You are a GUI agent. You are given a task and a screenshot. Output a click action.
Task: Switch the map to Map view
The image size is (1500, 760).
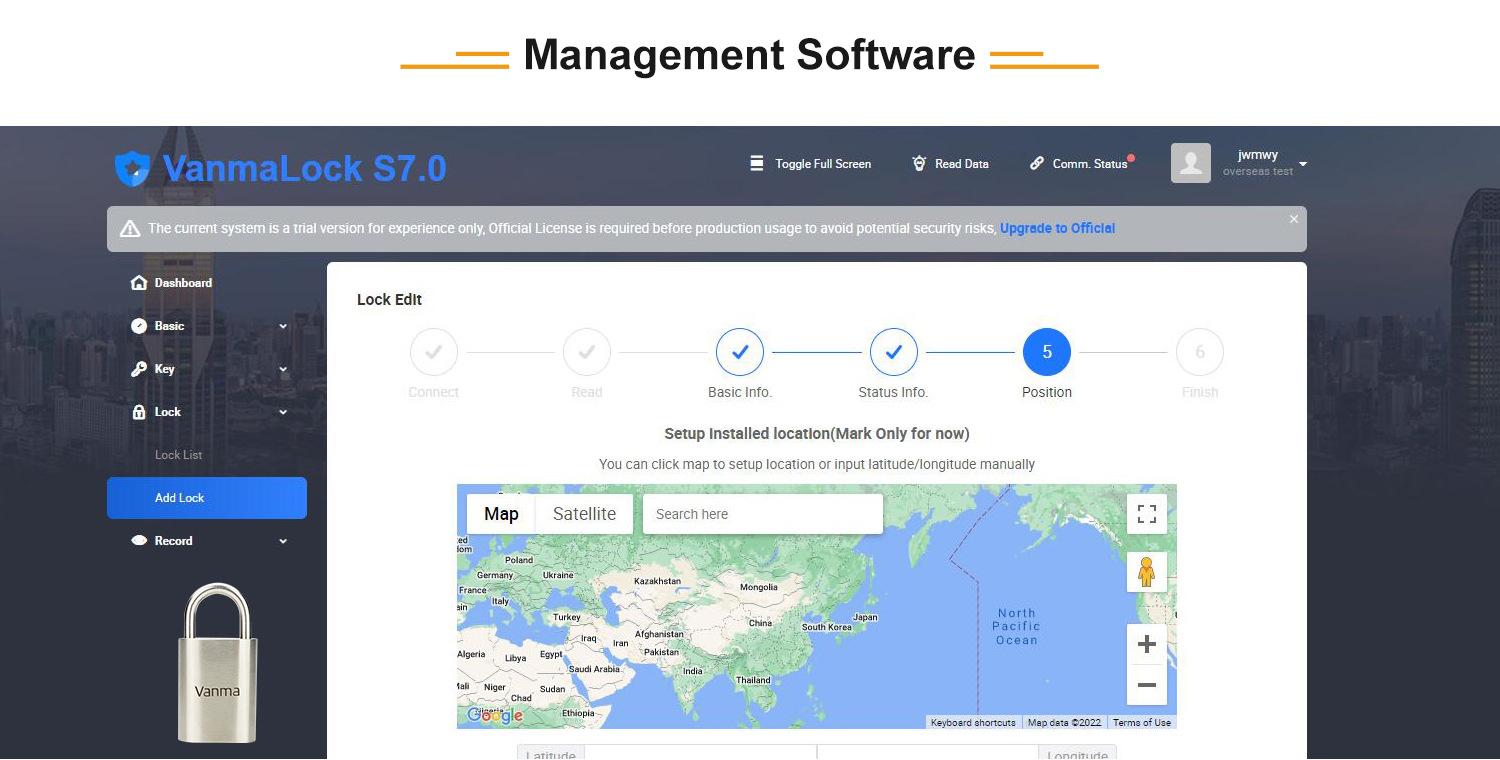(x=501, y=514)
